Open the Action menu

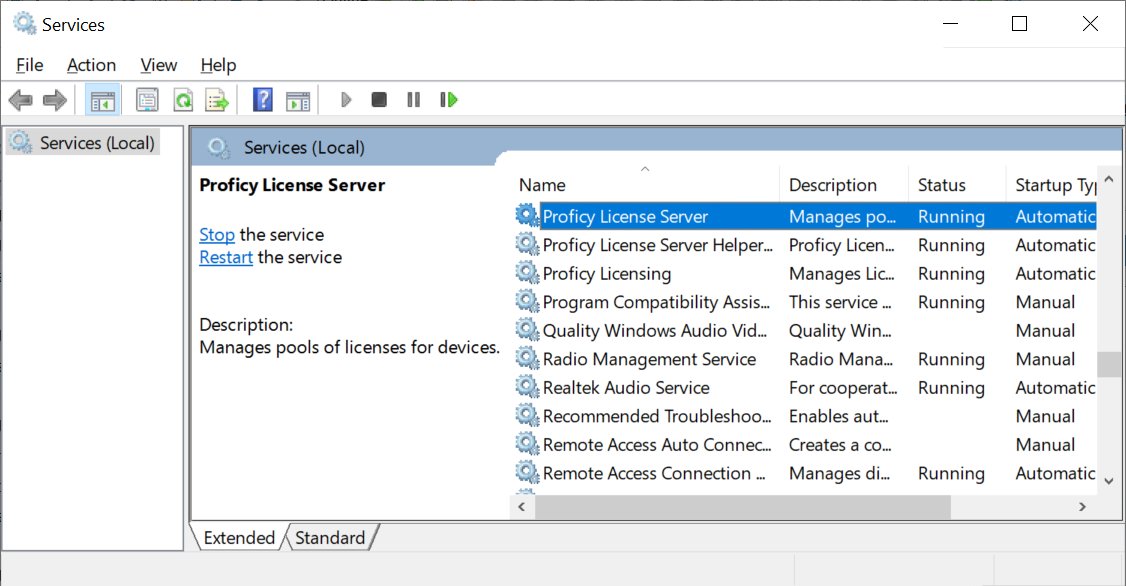tap(91, 65)
